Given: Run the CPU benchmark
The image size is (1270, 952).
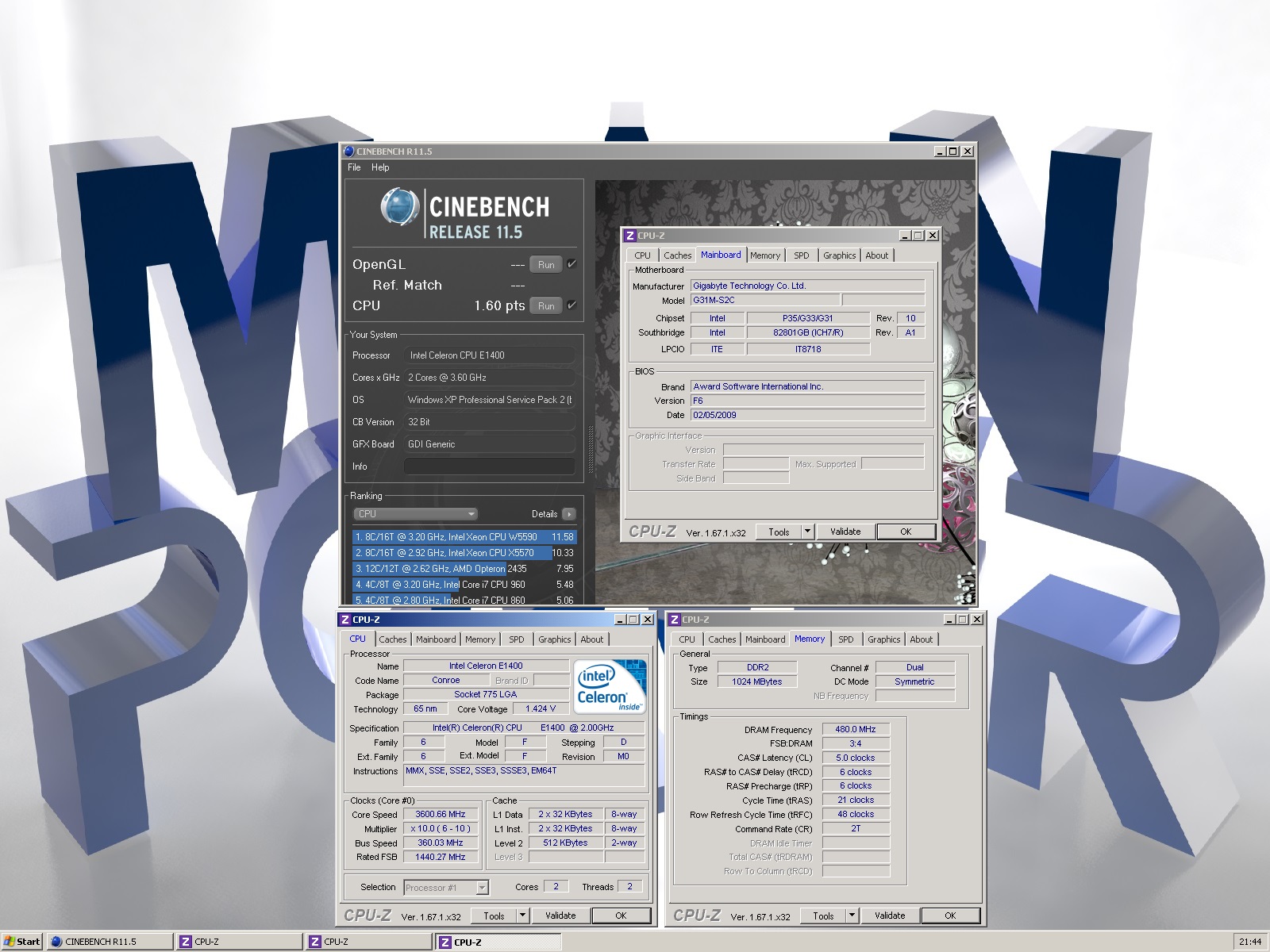Looking at the screenshot, I should 546,306.
